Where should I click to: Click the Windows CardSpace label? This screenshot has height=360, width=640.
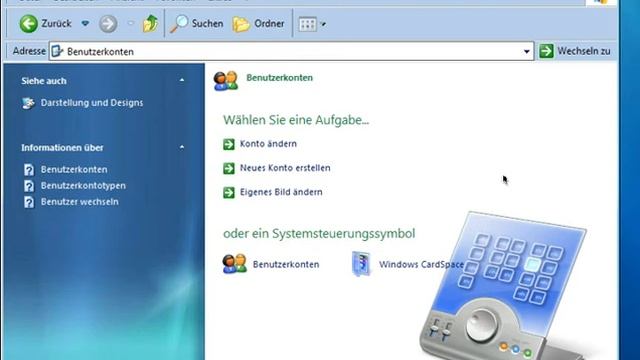coord(421,264)
